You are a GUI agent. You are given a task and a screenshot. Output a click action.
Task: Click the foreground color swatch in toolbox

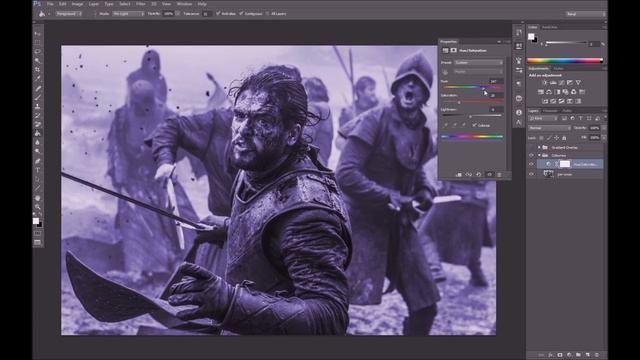coord(36,221)
